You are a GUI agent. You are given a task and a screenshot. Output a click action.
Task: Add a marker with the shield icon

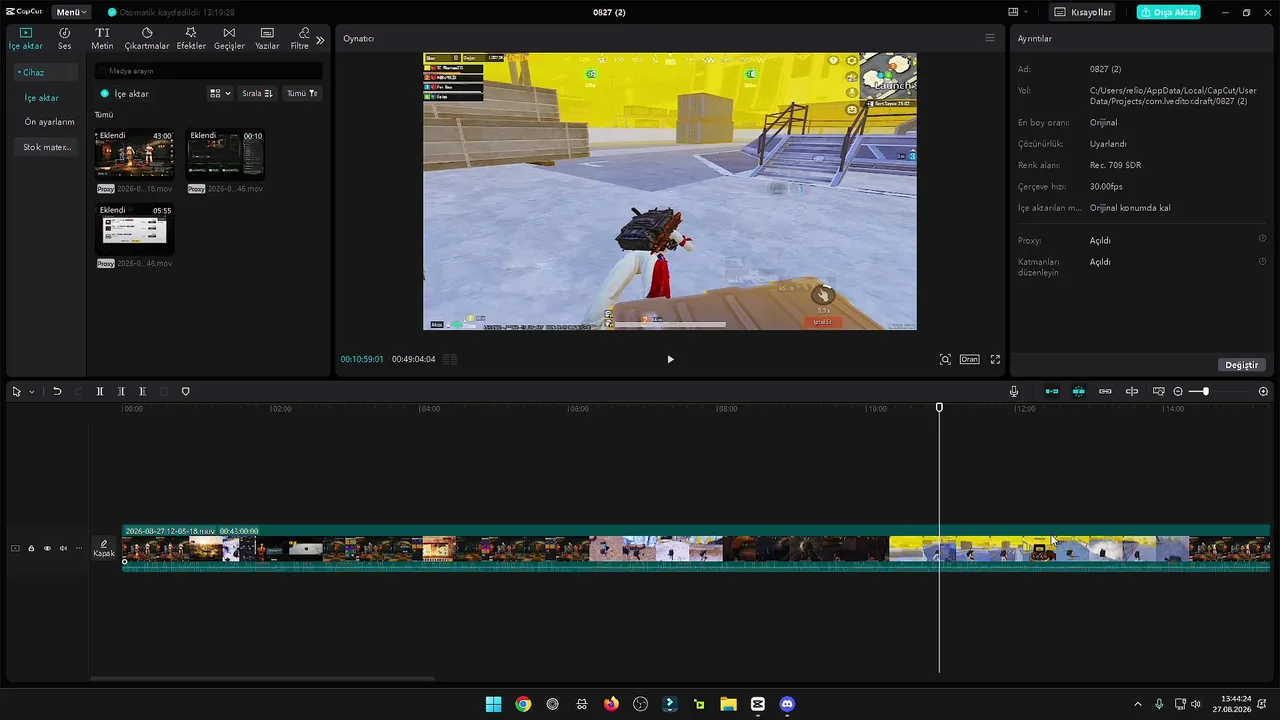pos(185,392)
